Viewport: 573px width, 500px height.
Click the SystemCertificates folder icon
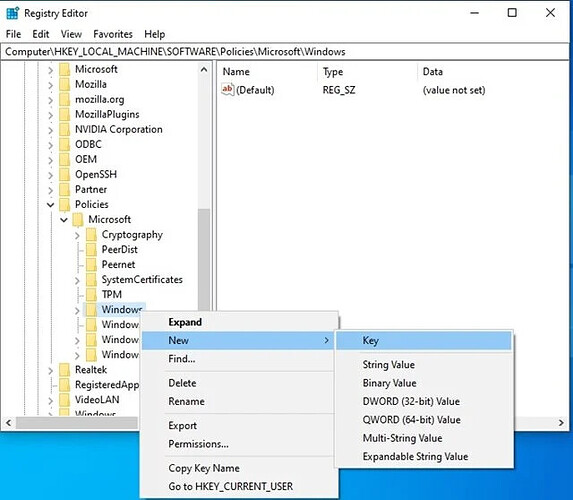91,280
